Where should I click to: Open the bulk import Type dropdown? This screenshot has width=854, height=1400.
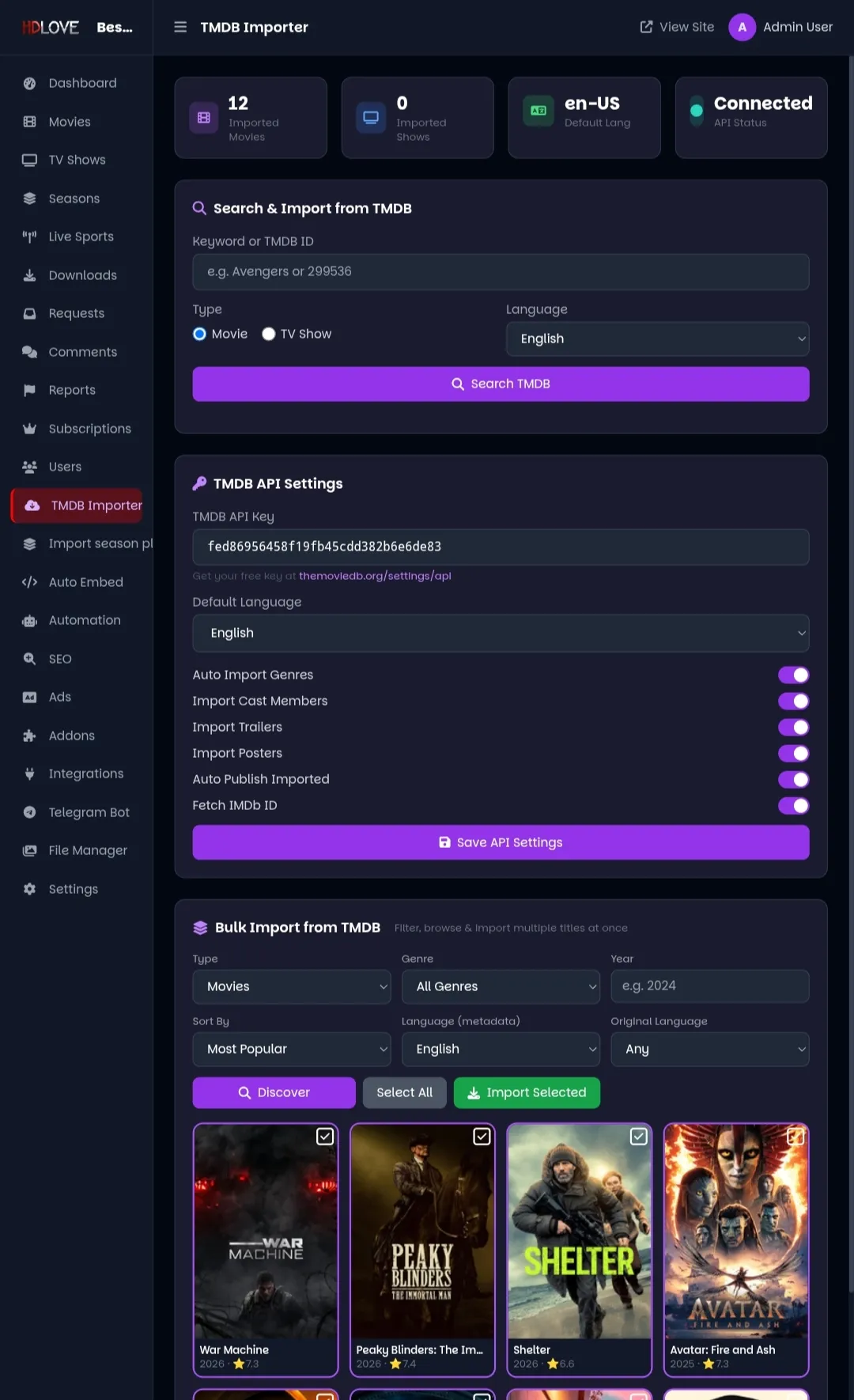click(292, 986)
